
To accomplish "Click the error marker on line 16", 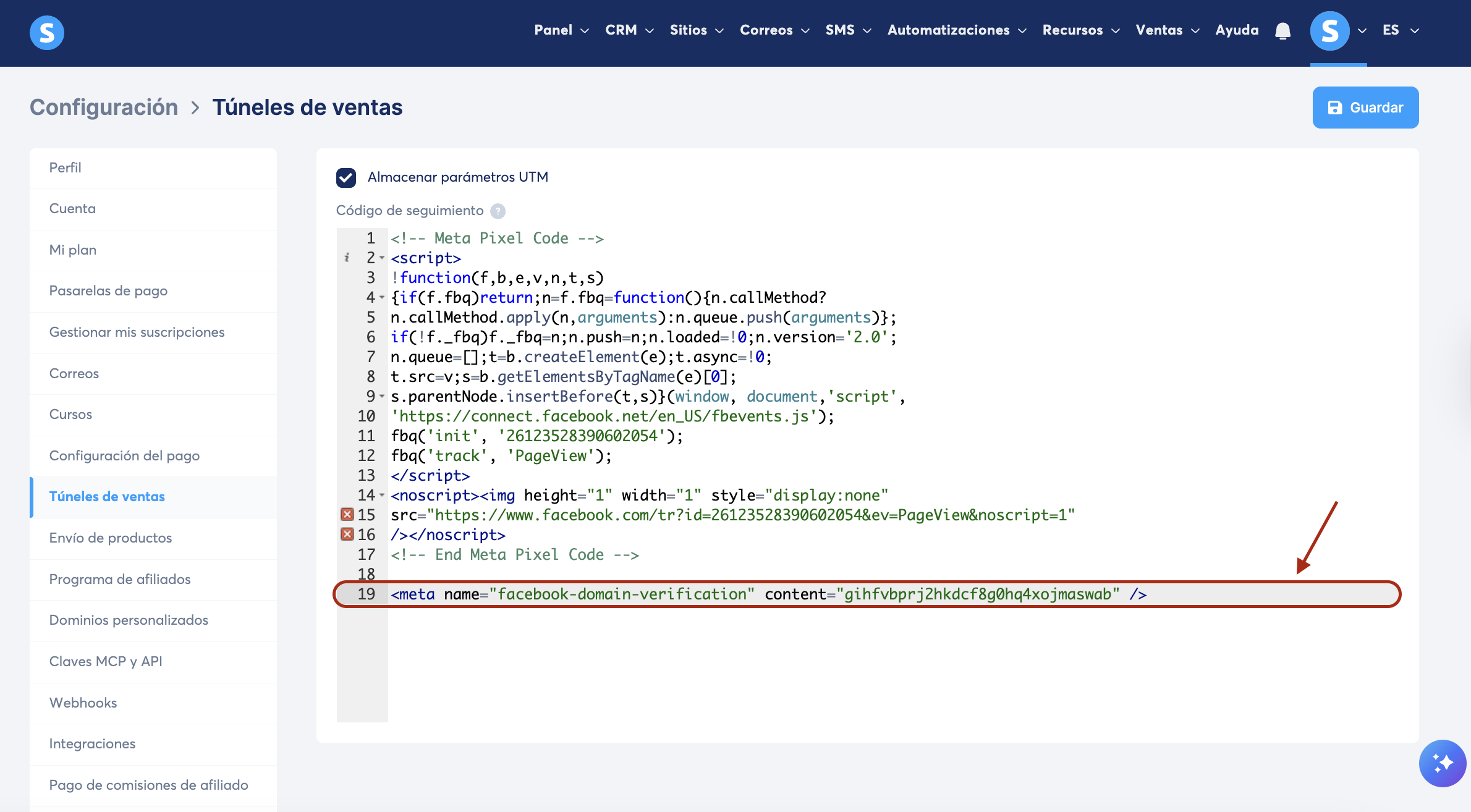I will [x=347, y=535].
